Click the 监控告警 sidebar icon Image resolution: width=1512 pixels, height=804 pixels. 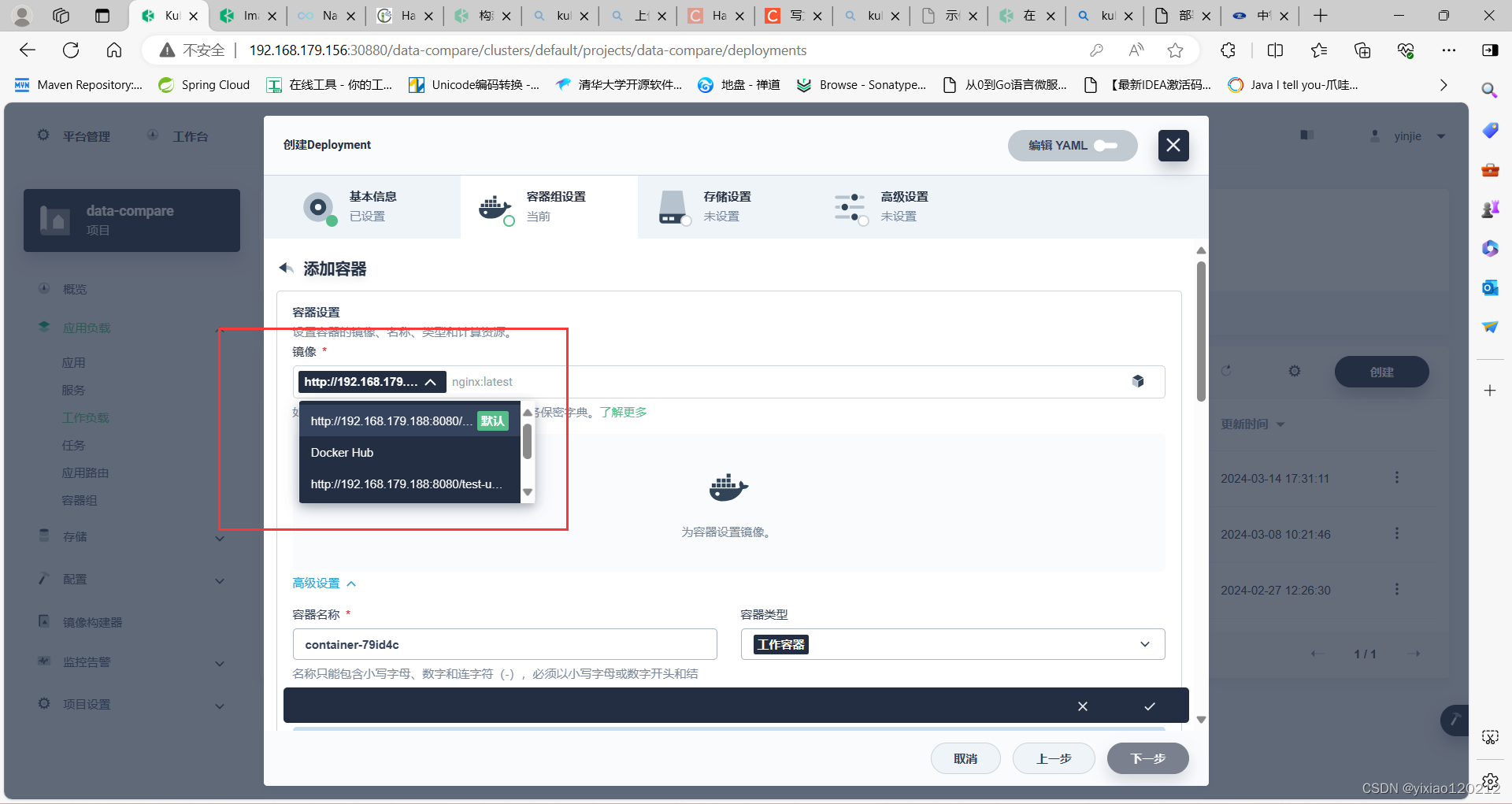(x=44, y=661)
